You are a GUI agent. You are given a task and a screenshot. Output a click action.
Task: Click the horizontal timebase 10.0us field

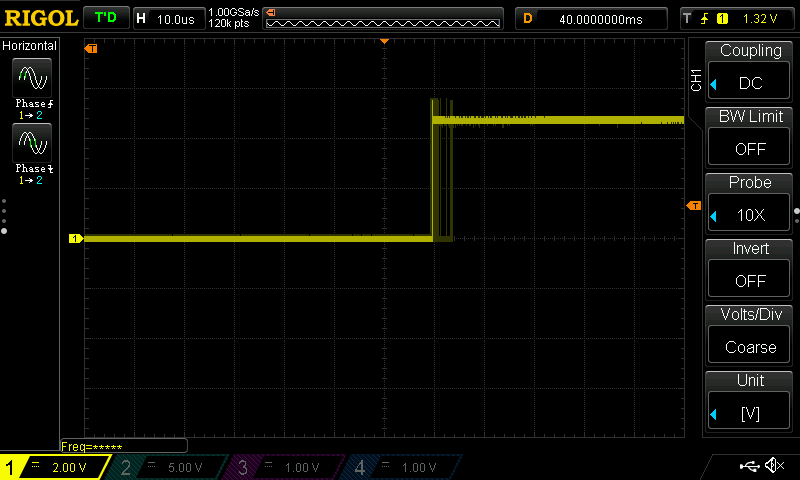coord(168,18)
